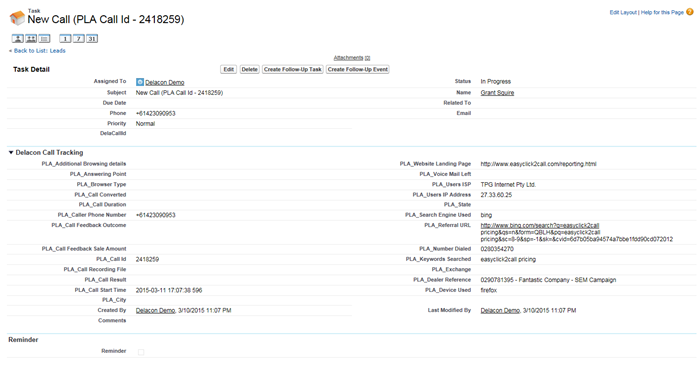698x368 pixels.
Task: Open the Grant Squire name link
Action: 497,93
